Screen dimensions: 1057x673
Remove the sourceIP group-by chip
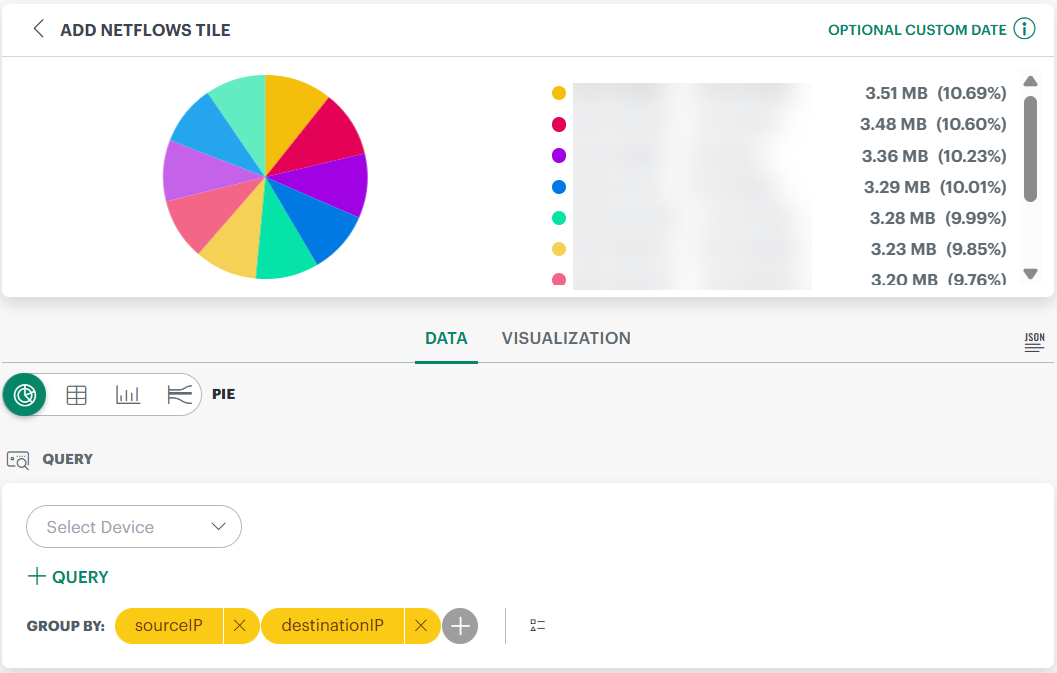239,626
